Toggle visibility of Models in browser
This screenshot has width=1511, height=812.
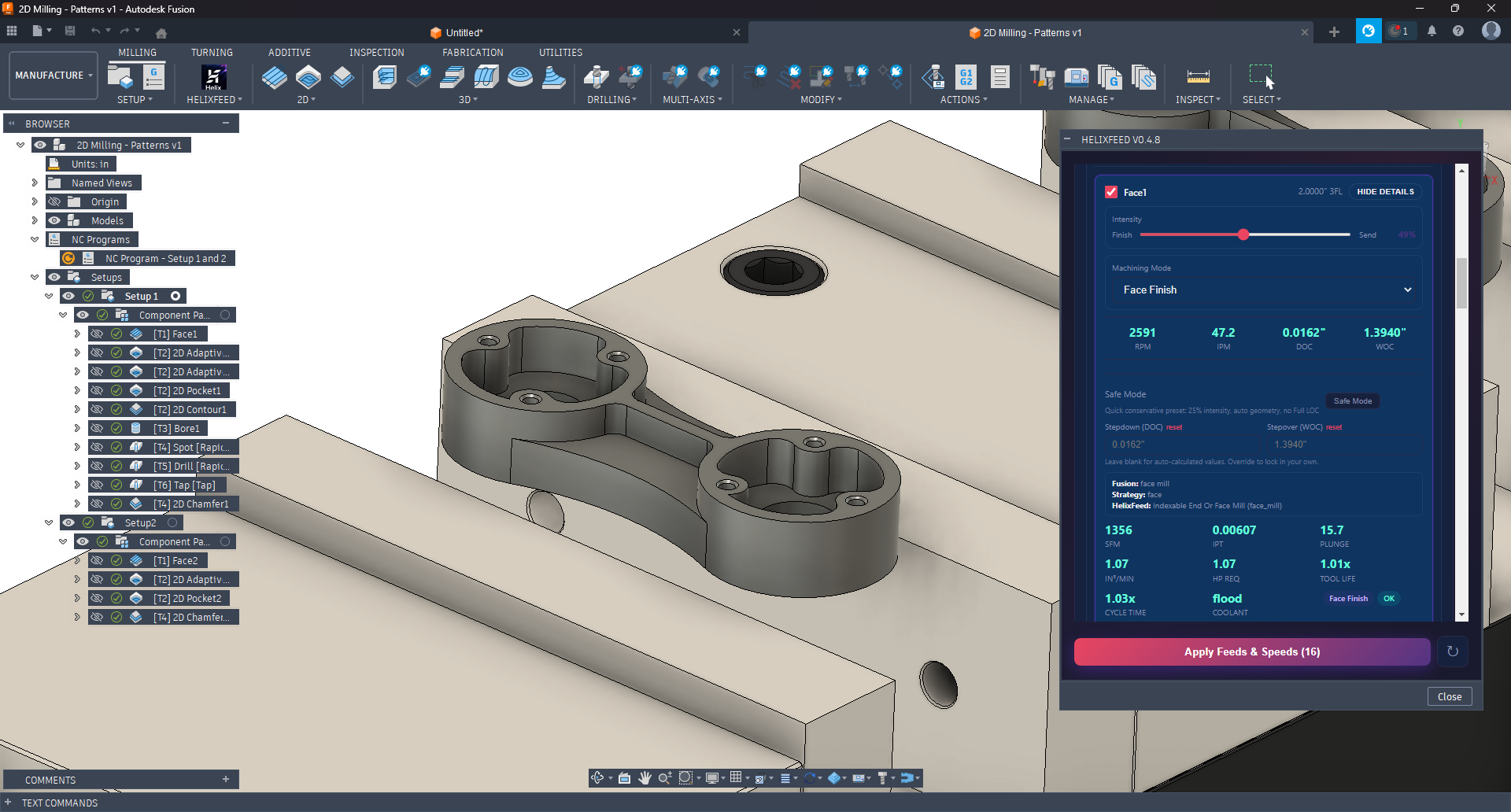[54, 221]
